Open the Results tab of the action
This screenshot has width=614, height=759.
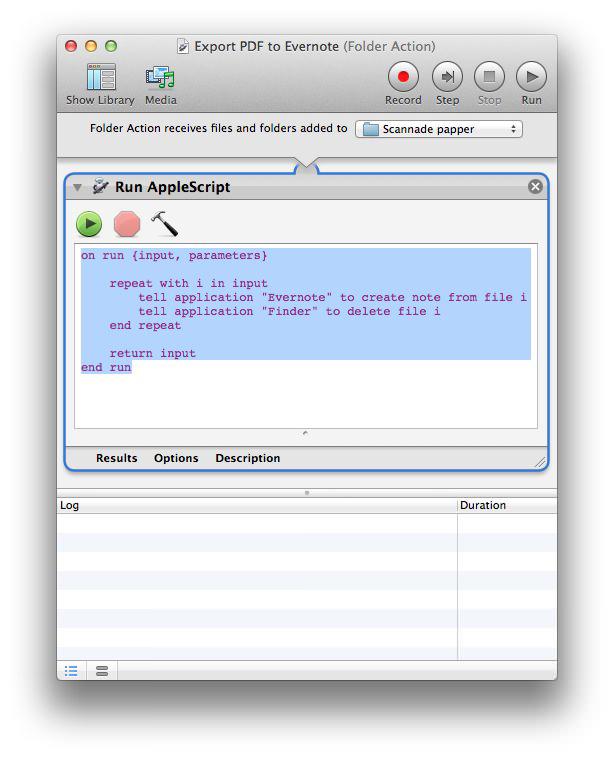coord(116,458)
